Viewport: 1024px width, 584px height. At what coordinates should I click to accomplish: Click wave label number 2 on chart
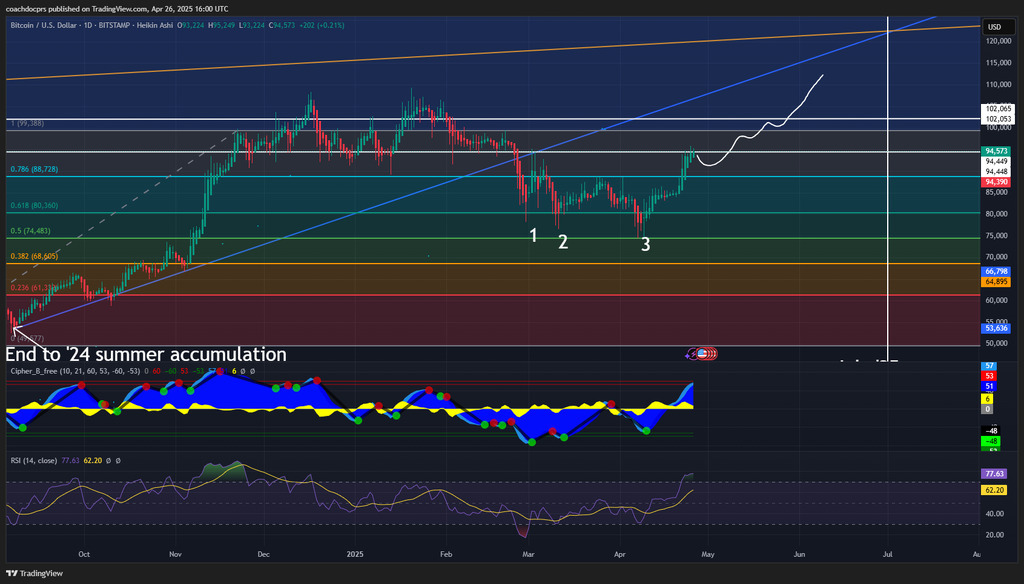(x=563, y=242)
